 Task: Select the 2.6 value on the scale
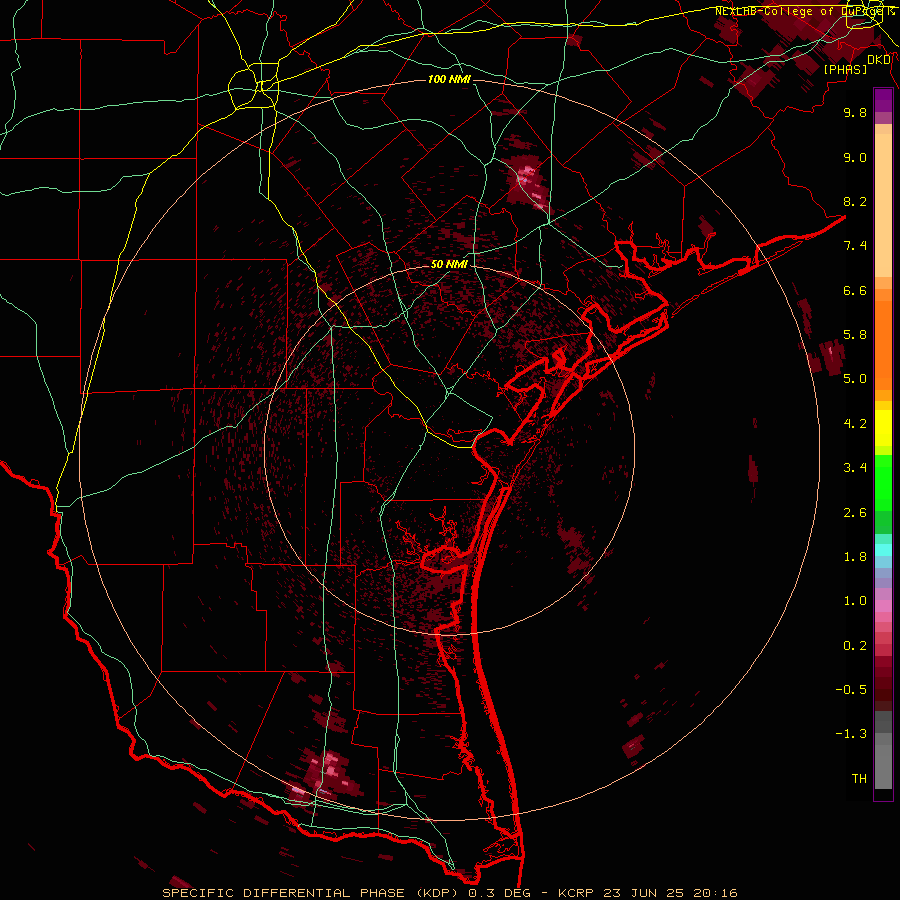(855, 513)
